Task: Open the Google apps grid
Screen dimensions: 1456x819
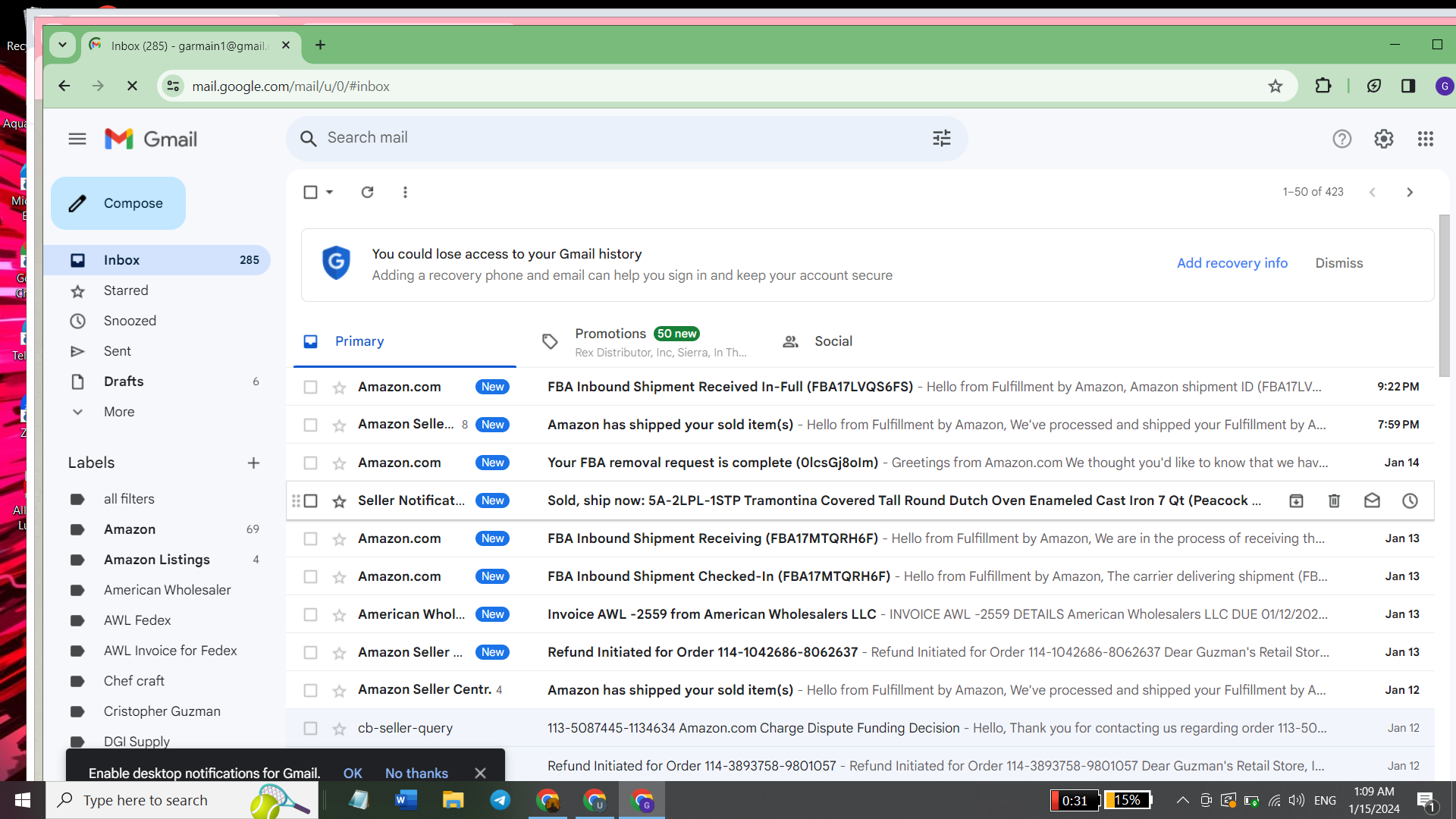Action: [1425, 139]
